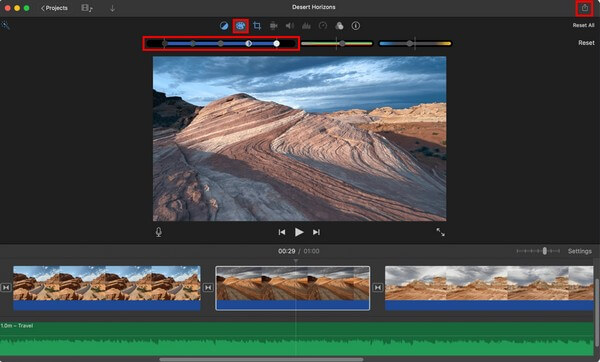This screenshot has height=362, width=600.
Task: Adjust the Saturation slider handle
Action: click(342, 44)
